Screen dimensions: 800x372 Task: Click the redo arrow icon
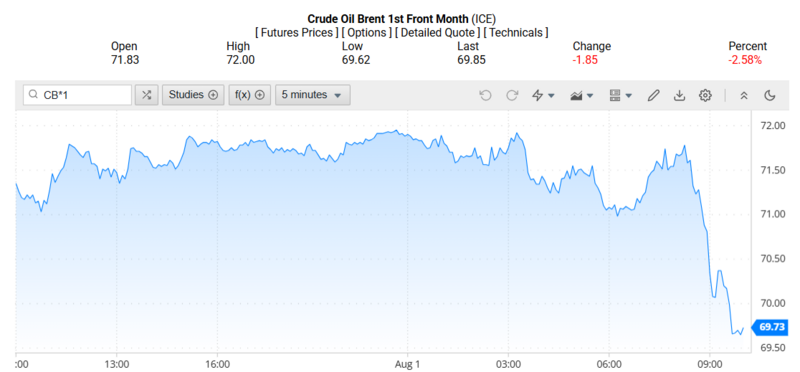(x=512, y=95)
